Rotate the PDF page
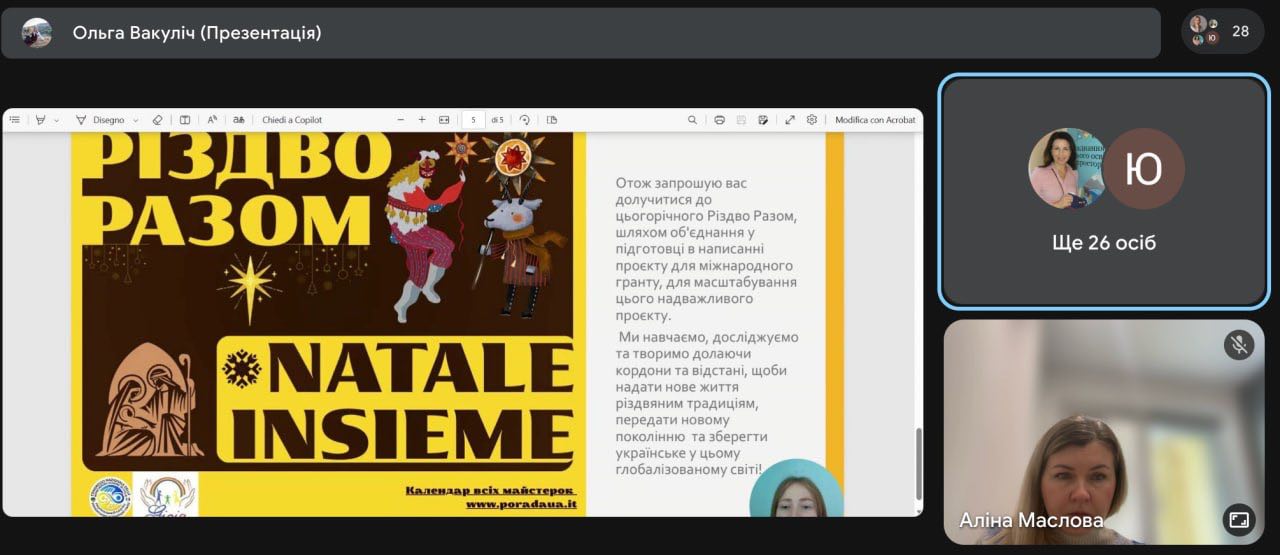The width and height of the screenshot is (1280, 555). click(x=525, y=120)
